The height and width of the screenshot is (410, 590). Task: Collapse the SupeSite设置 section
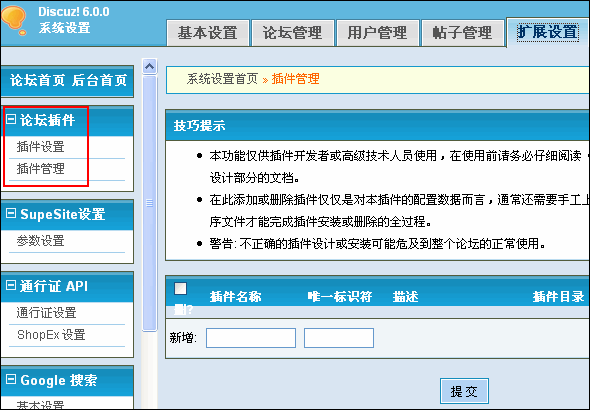pyautogui.click(x=11, y=213)
